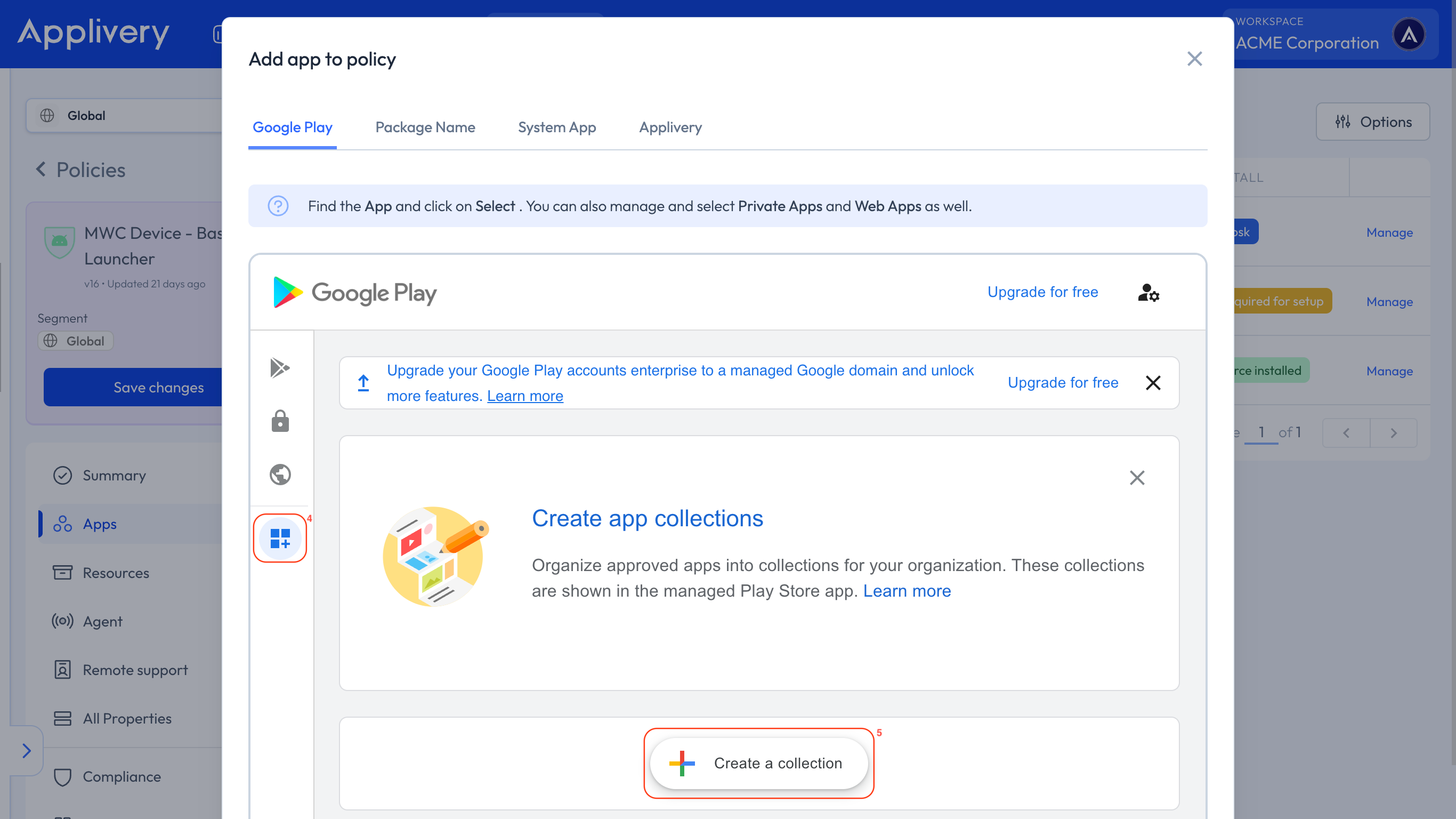1456x819 pixels.
Task: Switch to the Package Name tab
Action: click(x=425, y=127)
